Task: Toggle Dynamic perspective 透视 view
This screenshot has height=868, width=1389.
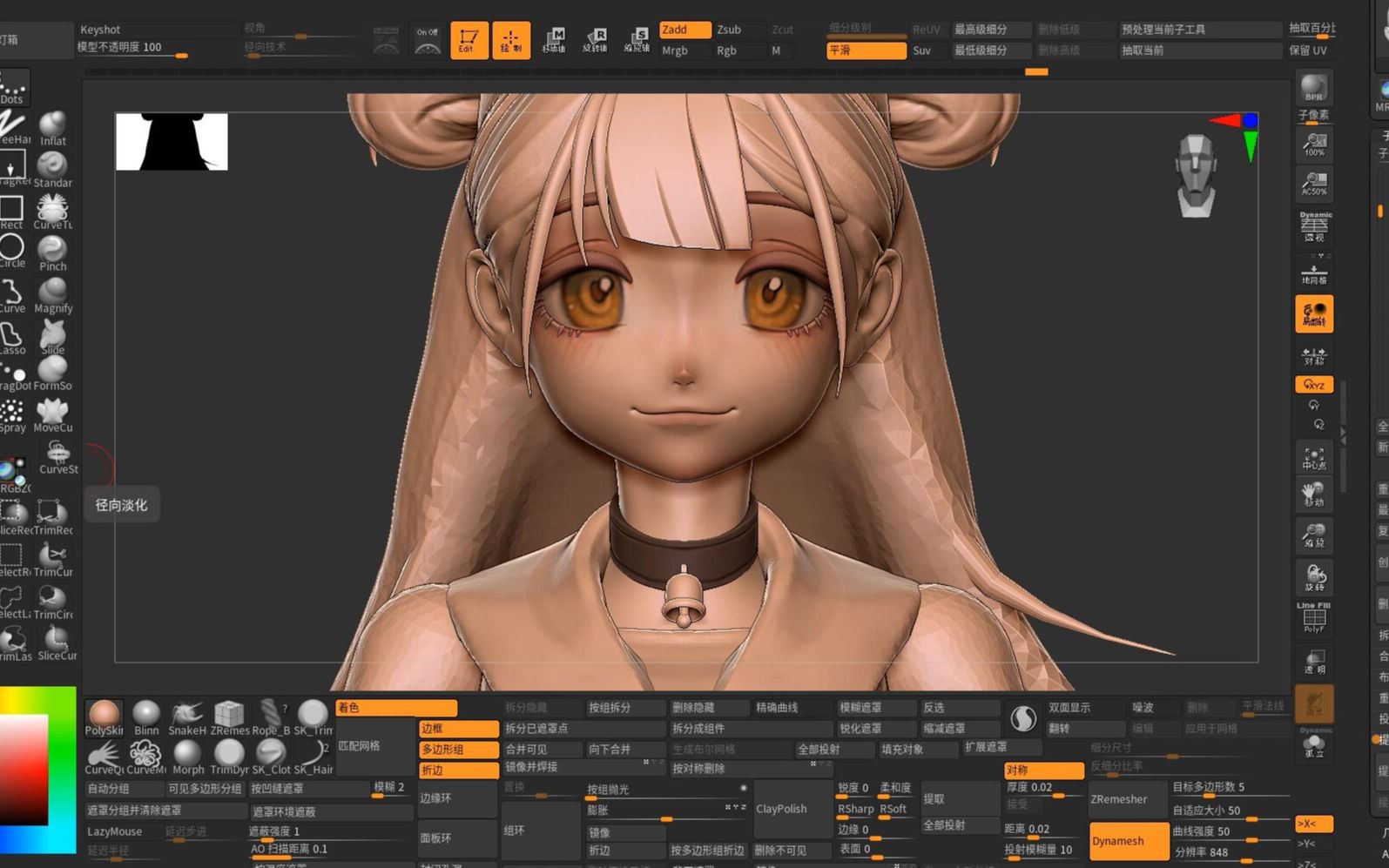Action: tap(1314, 226)
